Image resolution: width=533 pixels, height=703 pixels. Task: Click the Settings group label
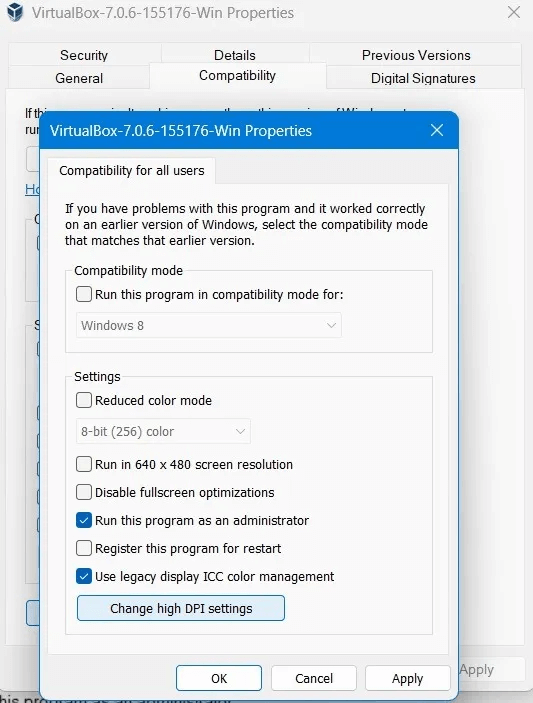tap(97, 377)
